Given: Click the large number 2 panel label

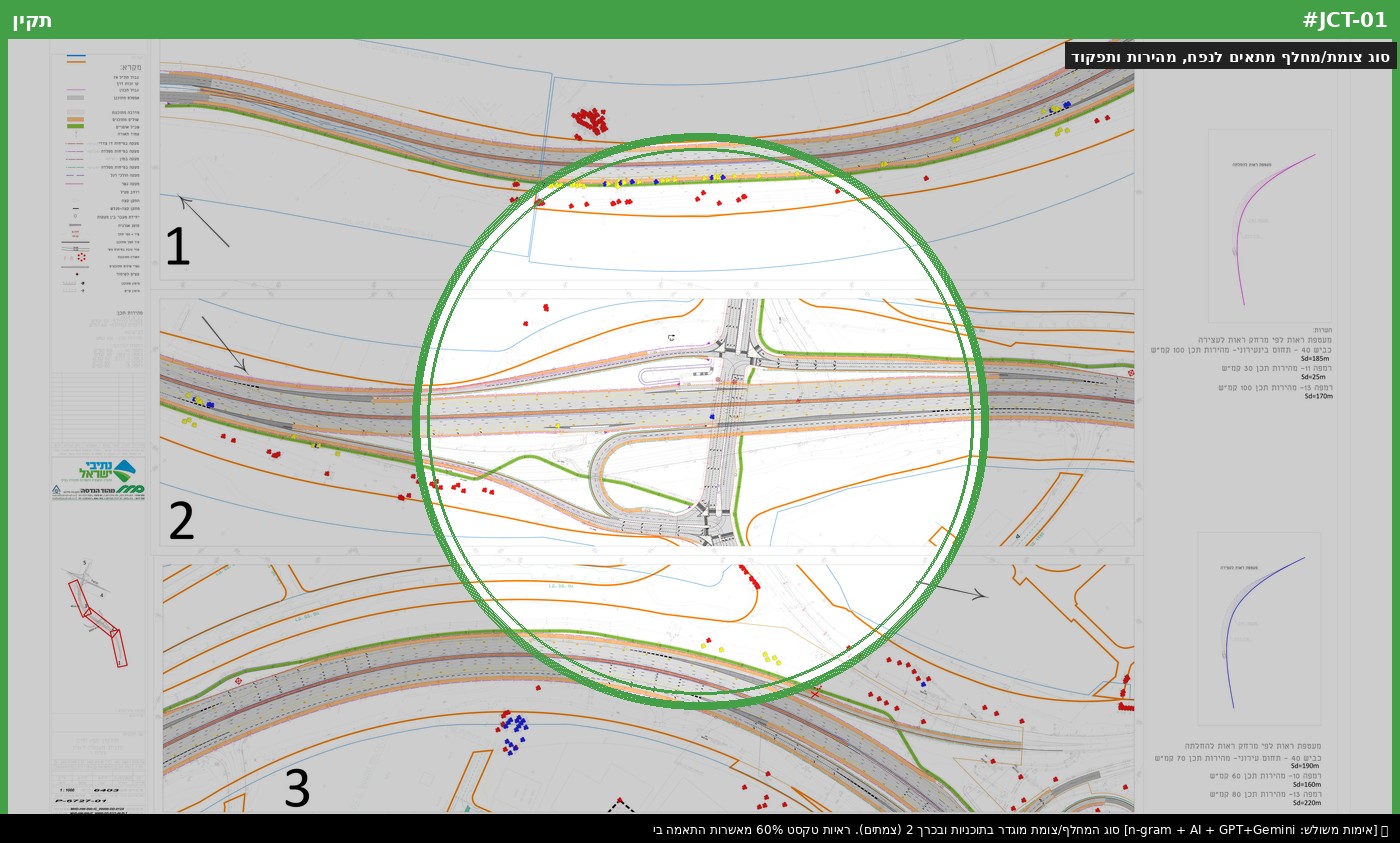Looking at the screenshot, I should click(x=181, y=521).
